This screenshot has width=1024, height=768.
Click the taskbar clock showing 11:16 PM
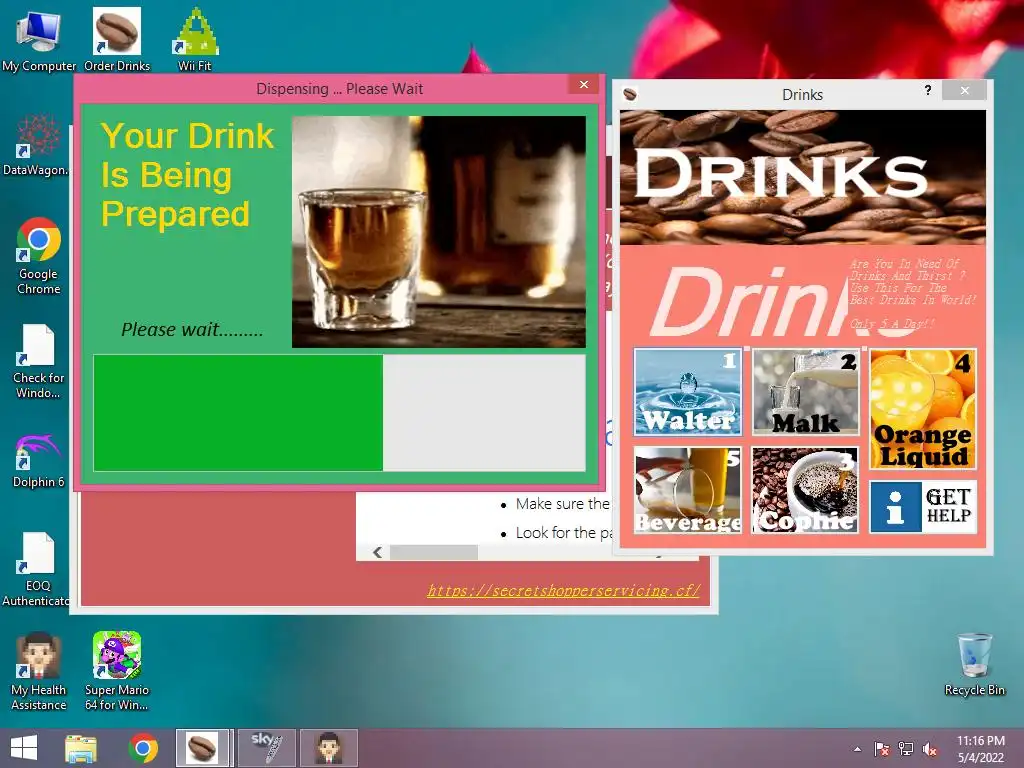981,749
